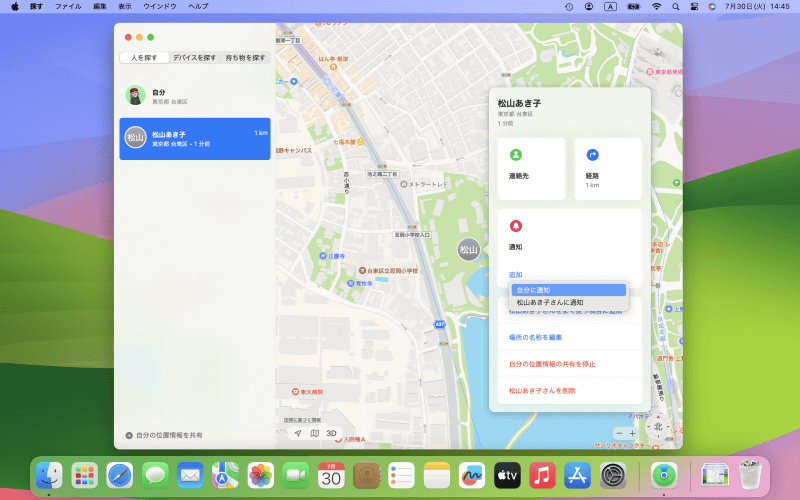Select the 自分 row in sidebar
The height and width of the screenshot is (500, 800).
[195, 95]
